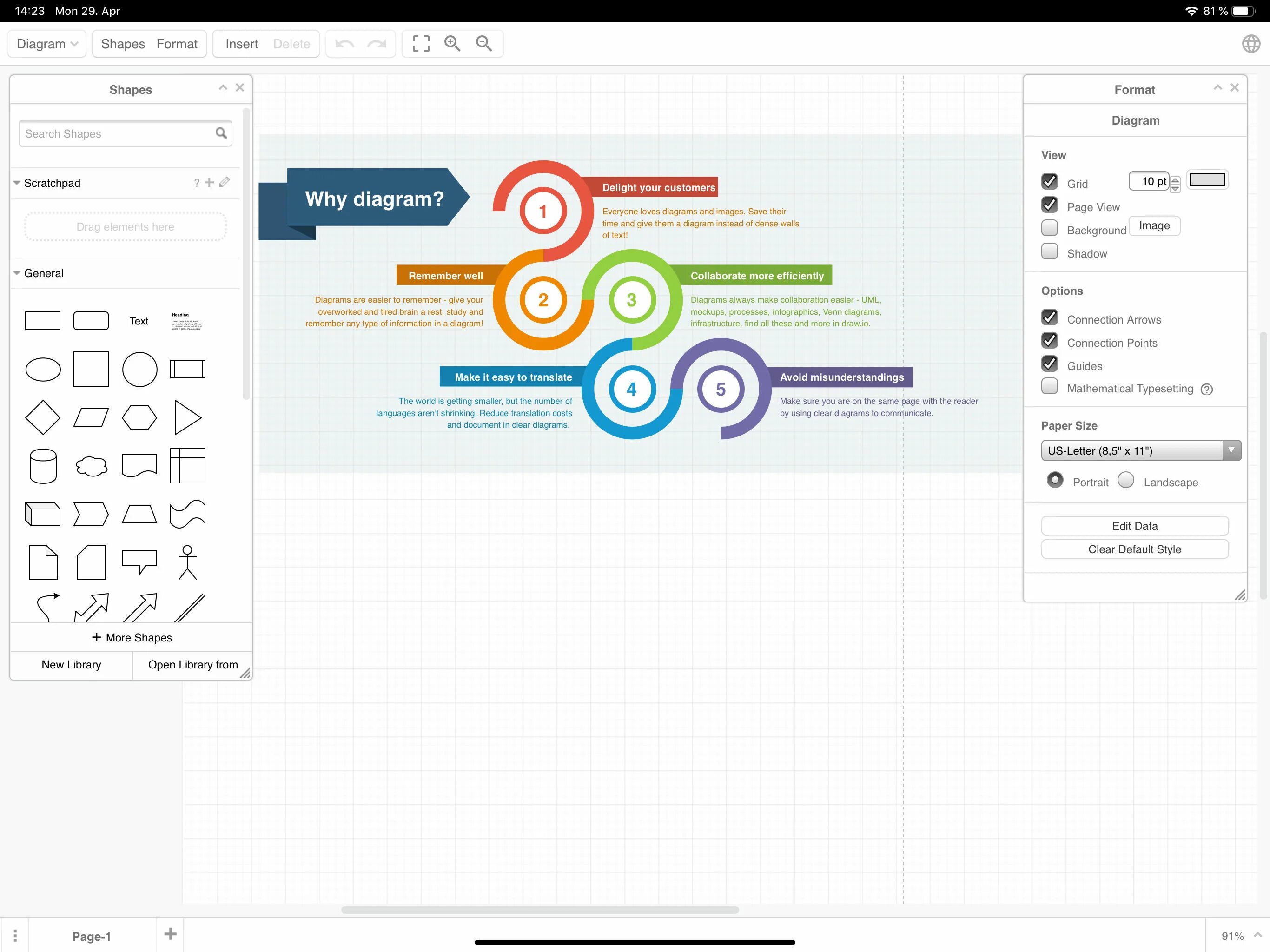Image resolution: width=1270 pixels, height=952 pixels.
Task: Enable the Shadow checkbox
Action: [x=1049, y=251]
